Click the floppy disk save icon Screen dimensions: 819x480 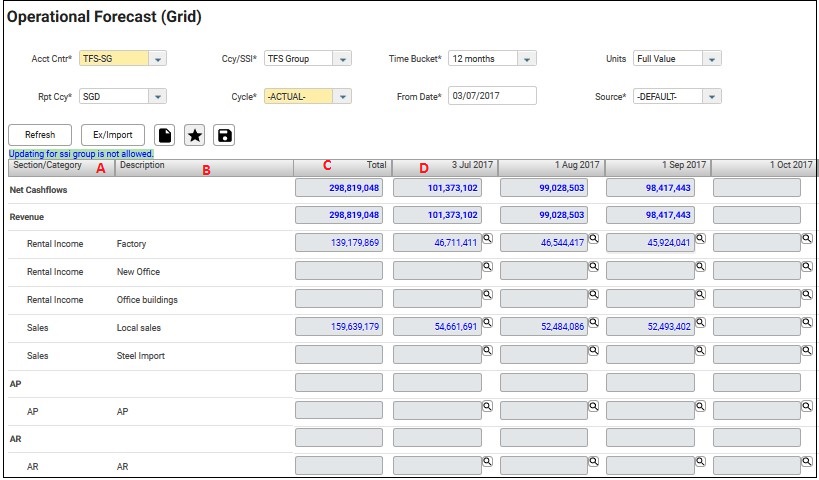tap(224, 135)
